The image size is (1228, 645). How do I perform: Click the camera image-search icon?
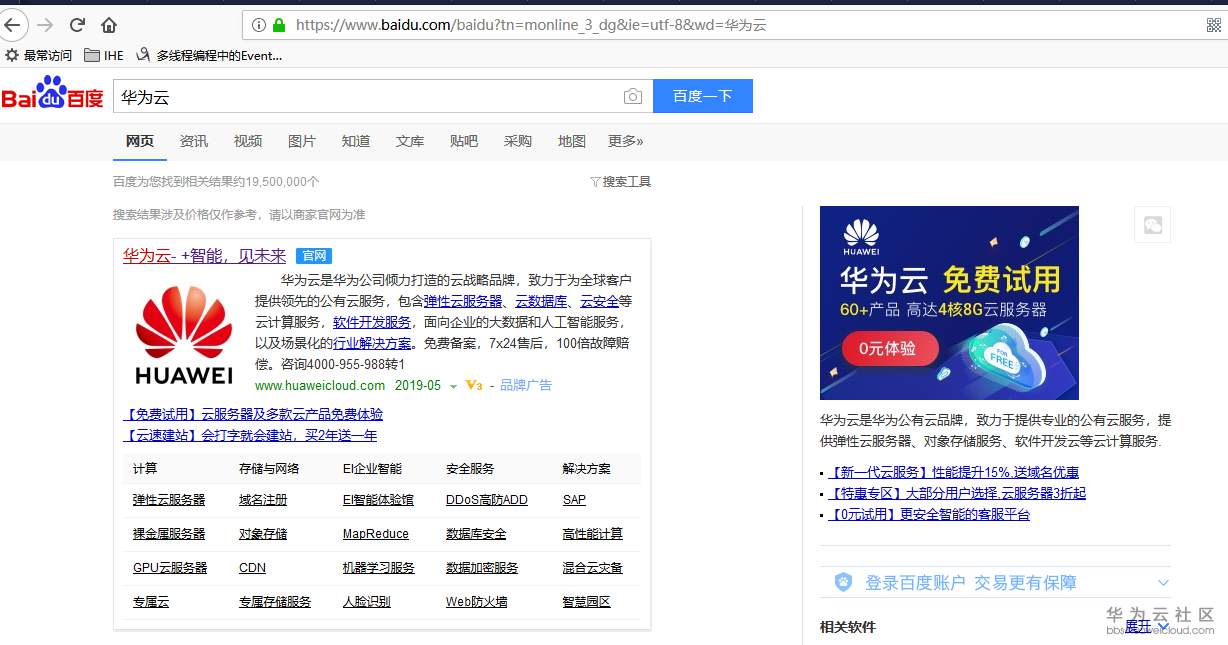pos(633,96)
